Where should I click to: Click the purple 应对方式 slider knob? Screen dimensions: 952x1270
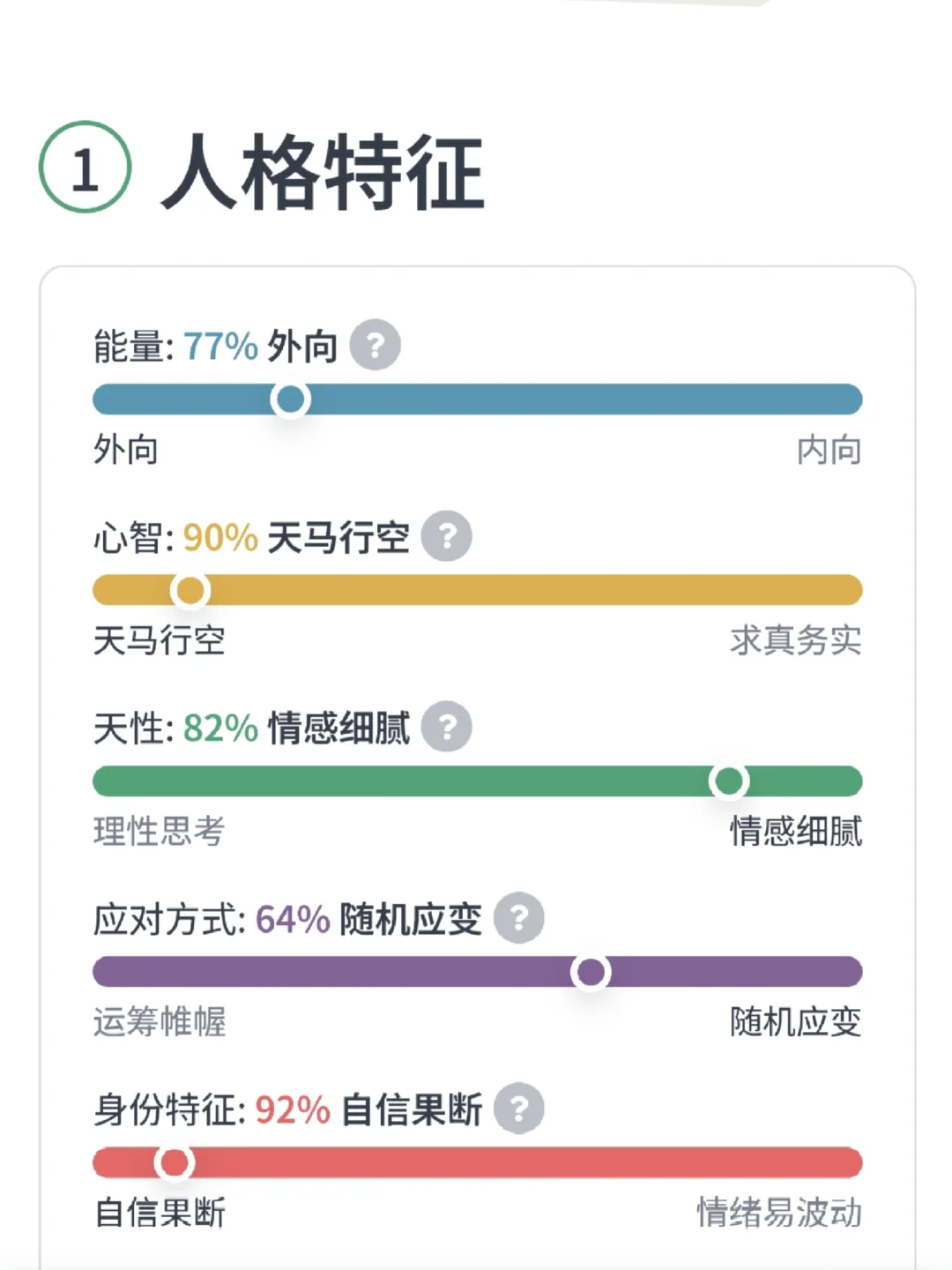[x=590, y=972]
